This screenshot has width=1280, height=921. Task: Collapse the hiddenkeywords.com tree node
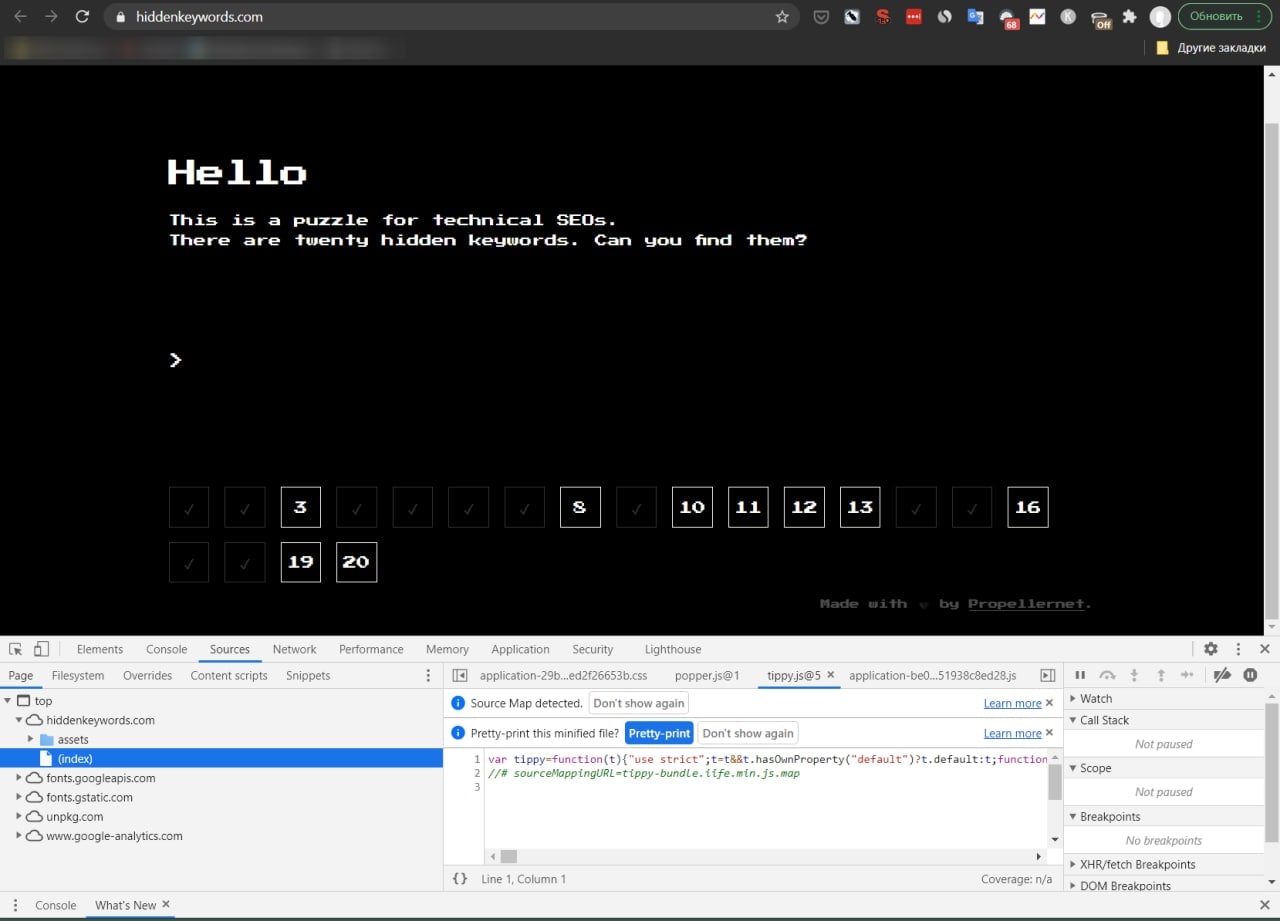point(19,720)
